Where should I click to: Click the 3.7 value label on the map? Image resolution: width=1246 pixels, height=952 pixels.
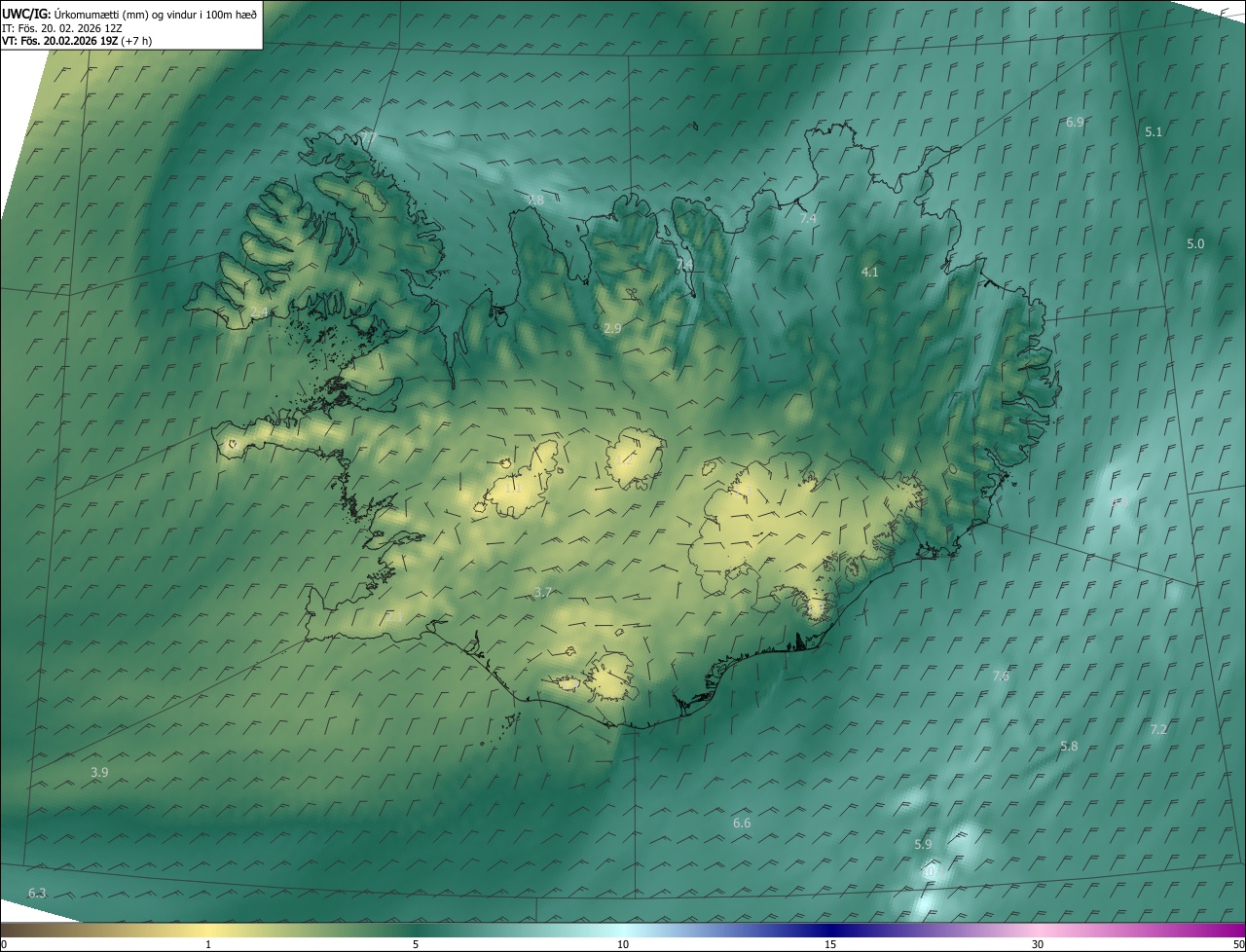coord(543,592)
